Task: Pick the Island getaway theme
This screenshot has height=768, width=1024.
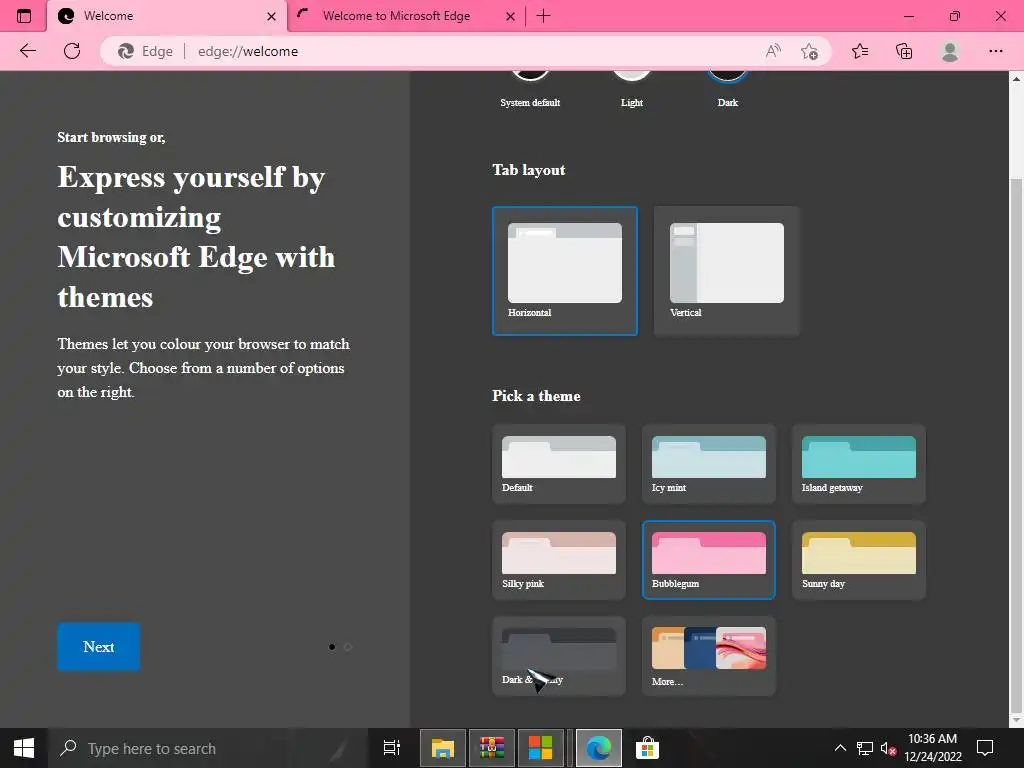Action: [x=859, y=464]
